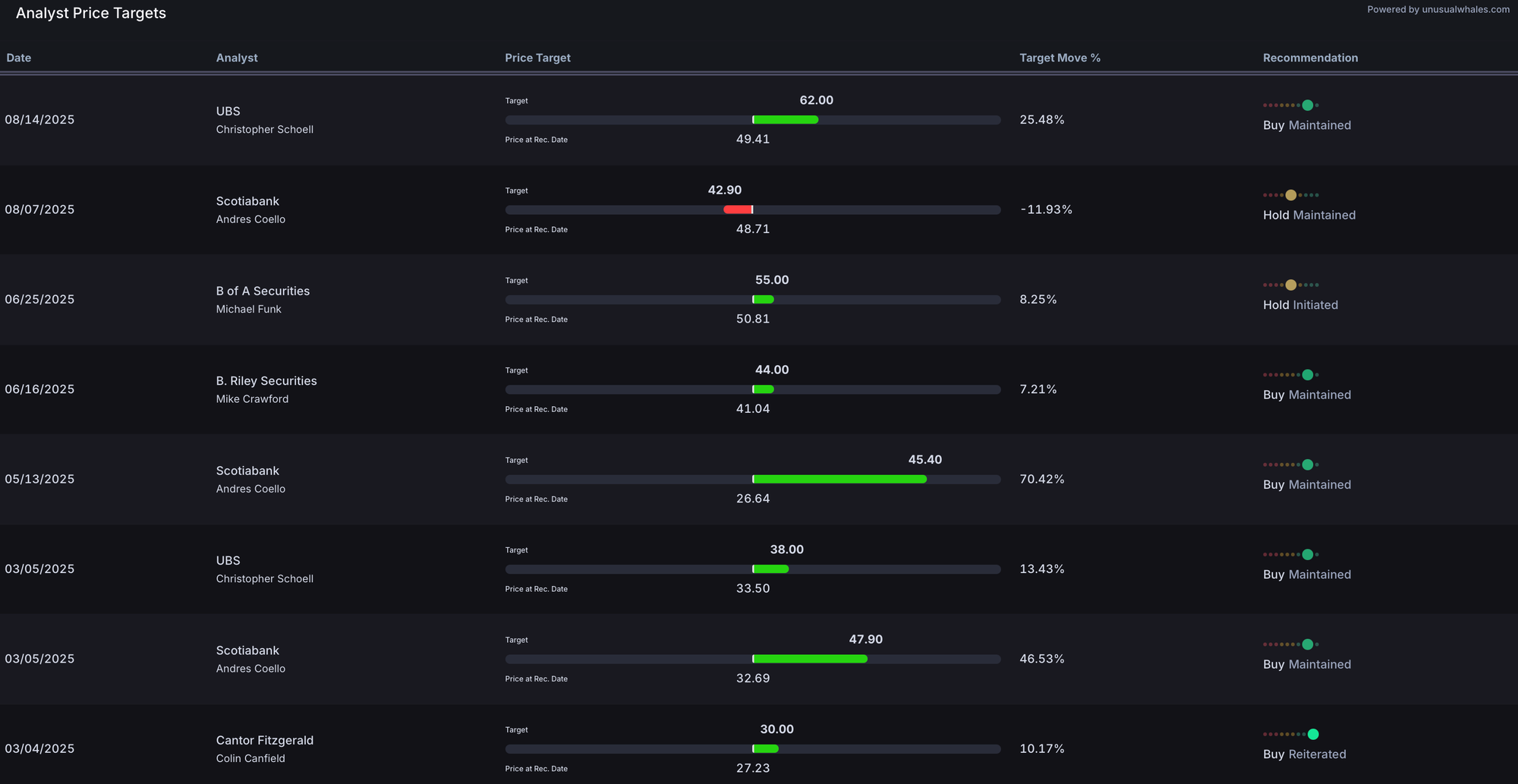Select the 08/14/2025 date cell
Image resolution: width=1518 pixels, height=784 pixels.
coord(39,120)
